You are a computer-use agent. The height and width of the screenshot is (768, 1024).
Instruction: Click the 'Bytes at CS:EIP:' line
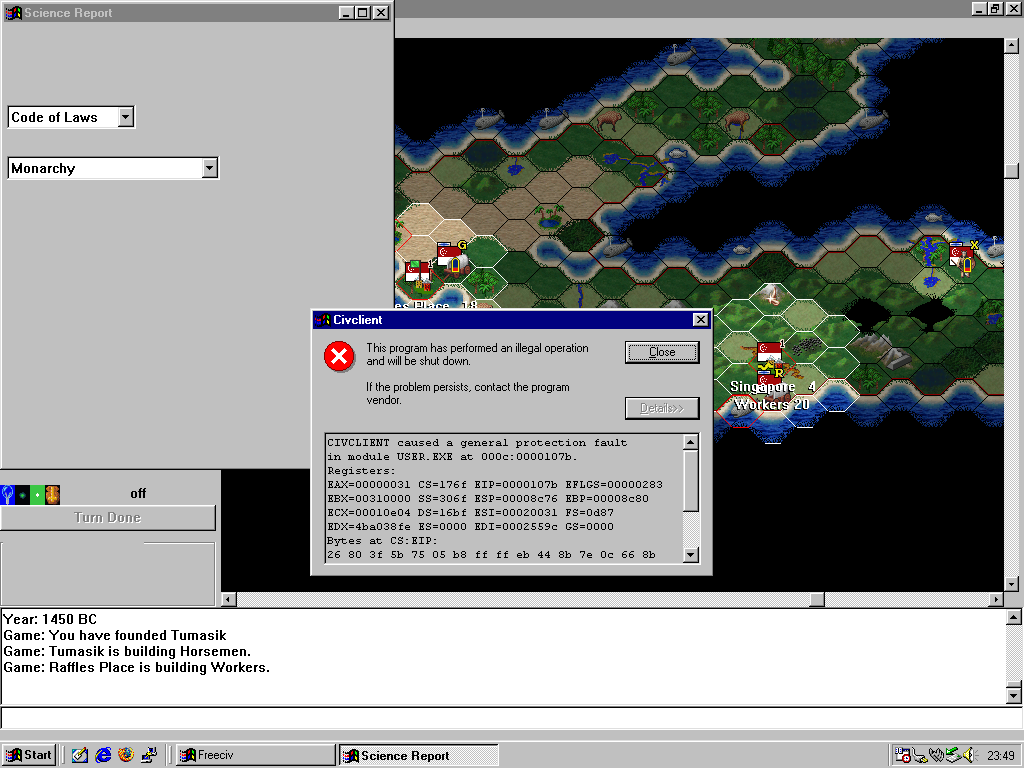382,541
